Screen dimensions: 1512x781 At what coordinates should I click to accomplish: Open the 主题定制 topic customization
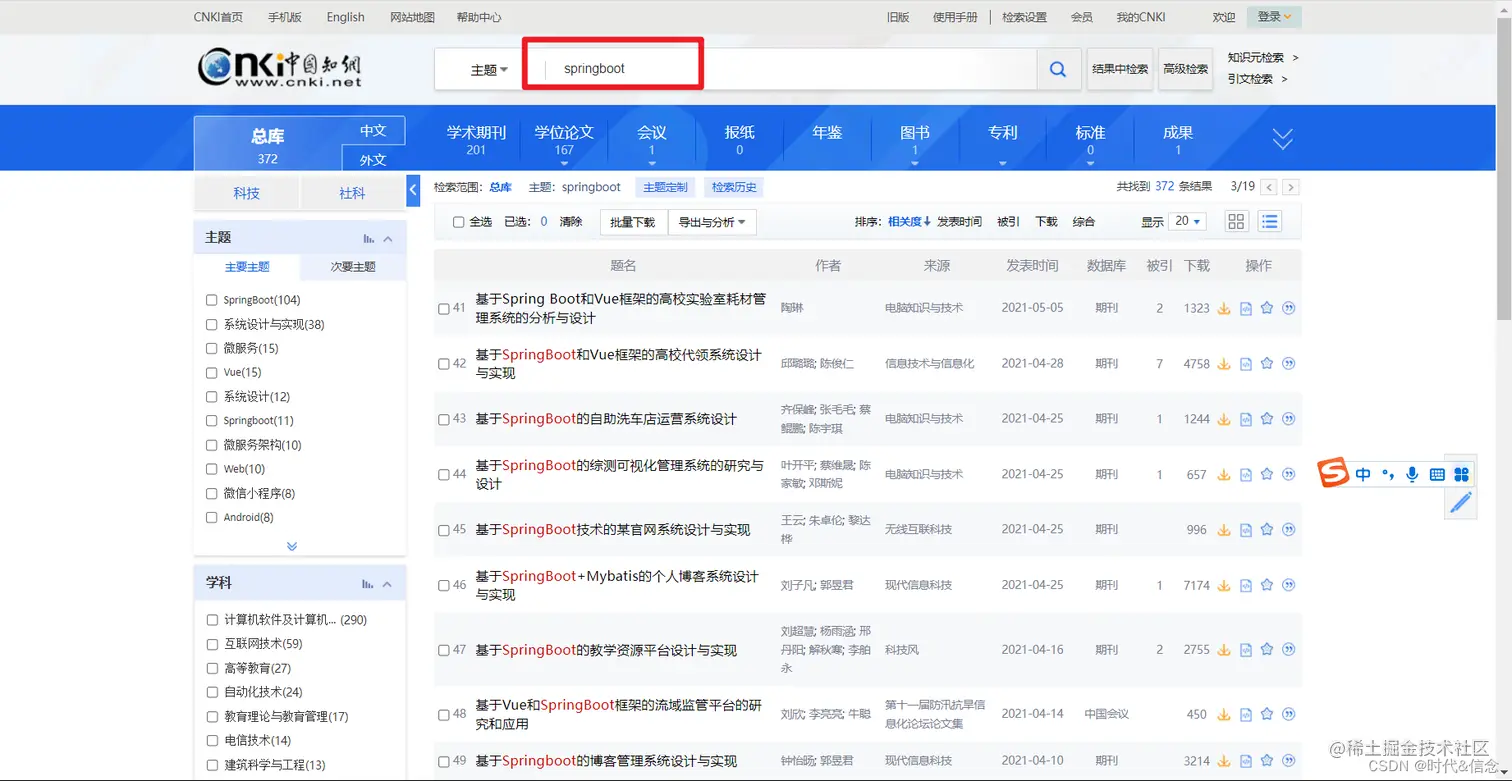(665, 187)
